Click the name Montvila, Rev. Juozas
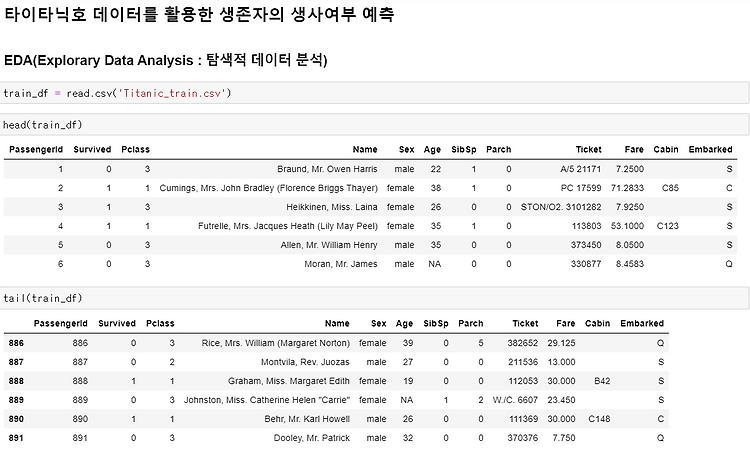The height and width of the screenshot is (453, 750). click(305, 362)
